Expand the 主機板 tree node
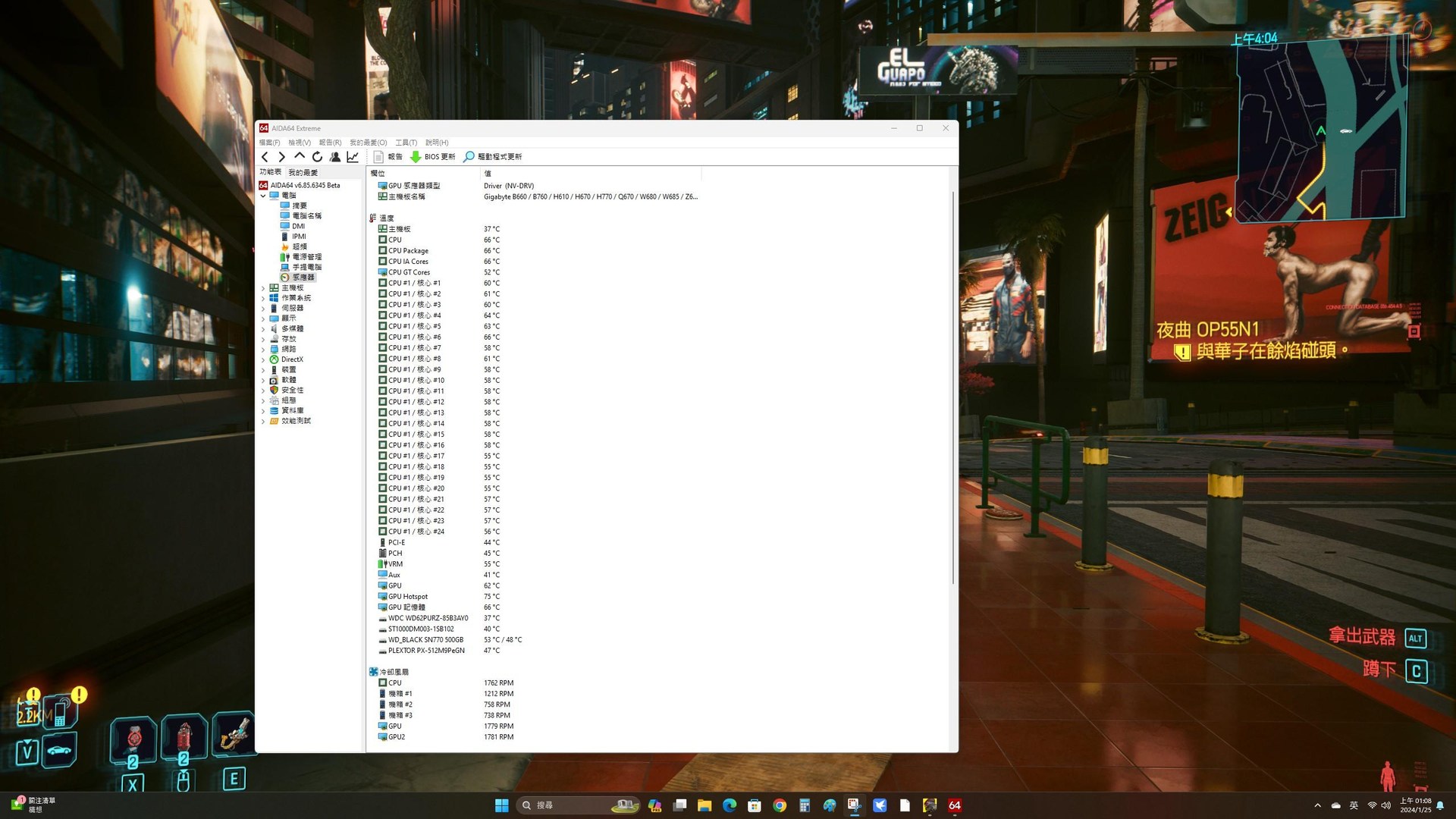 pos(263,288)
